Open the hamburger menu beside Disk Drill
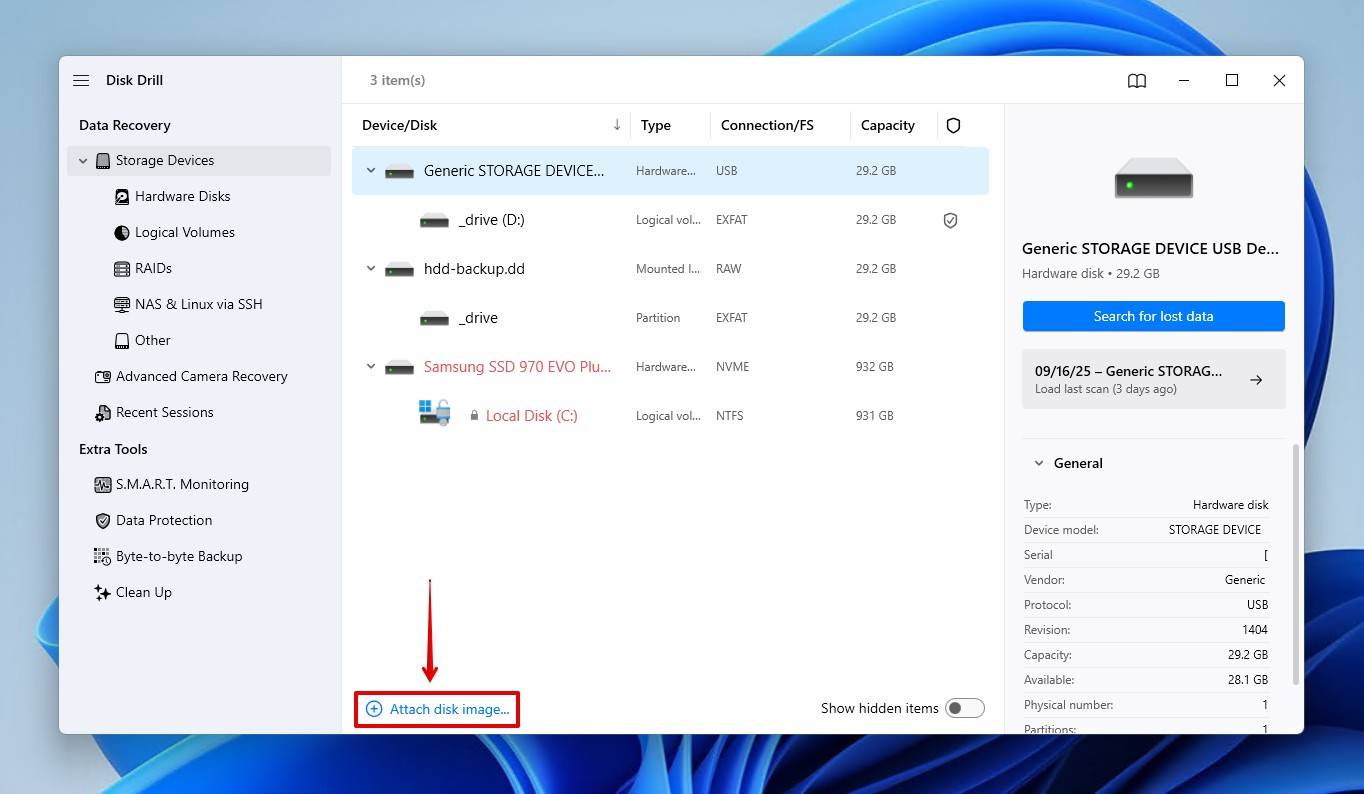The height and width of the screenshot is (794, 1364). [x=81, y=80]
